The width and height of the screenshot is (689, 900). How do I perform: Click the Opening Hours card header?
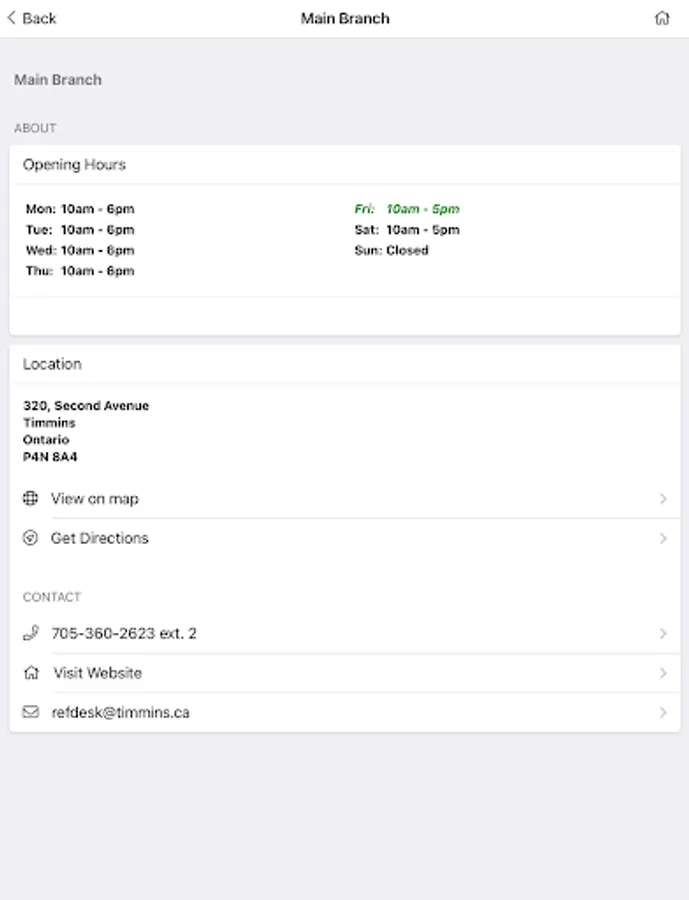point(75,165)
